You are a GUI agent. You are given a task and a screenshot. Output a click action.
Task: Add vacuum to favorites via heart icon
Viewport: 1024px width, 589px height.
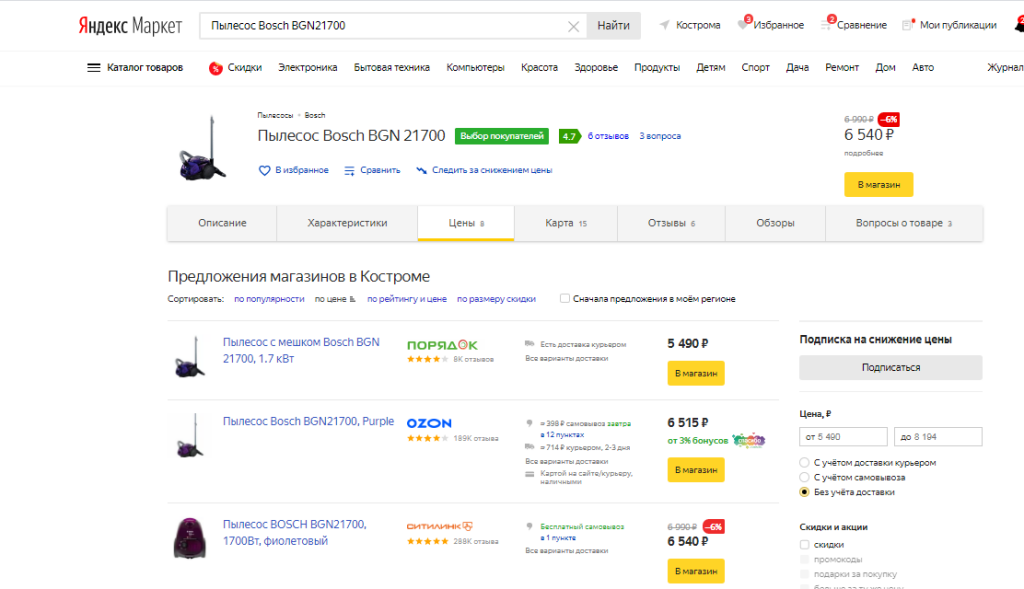pyautogui.click(x=265, y=170)
